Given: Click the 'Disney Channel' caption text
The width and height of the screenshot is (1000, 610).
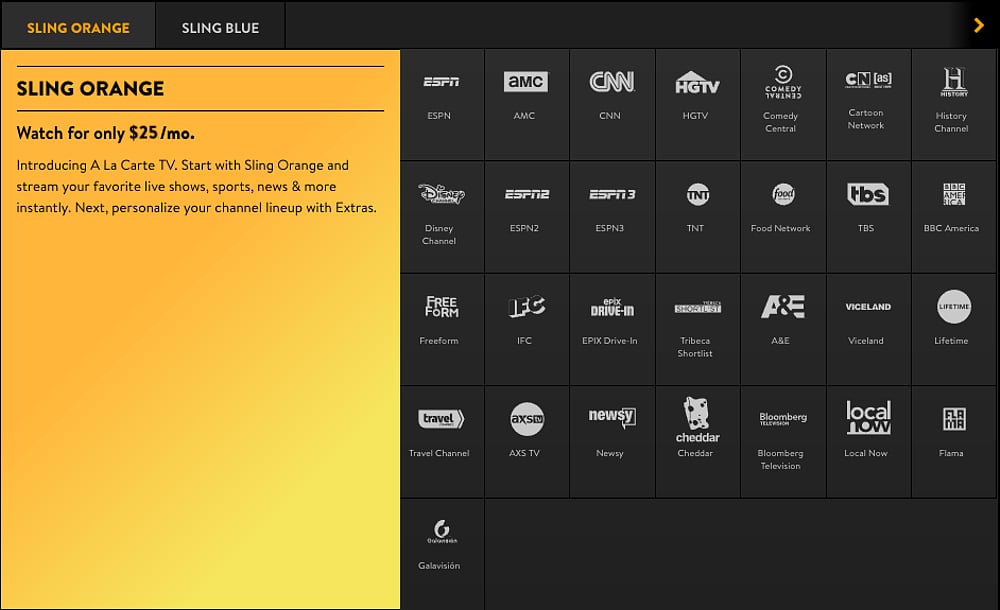Looking at the screenshot, I should (x=439, y=234).
